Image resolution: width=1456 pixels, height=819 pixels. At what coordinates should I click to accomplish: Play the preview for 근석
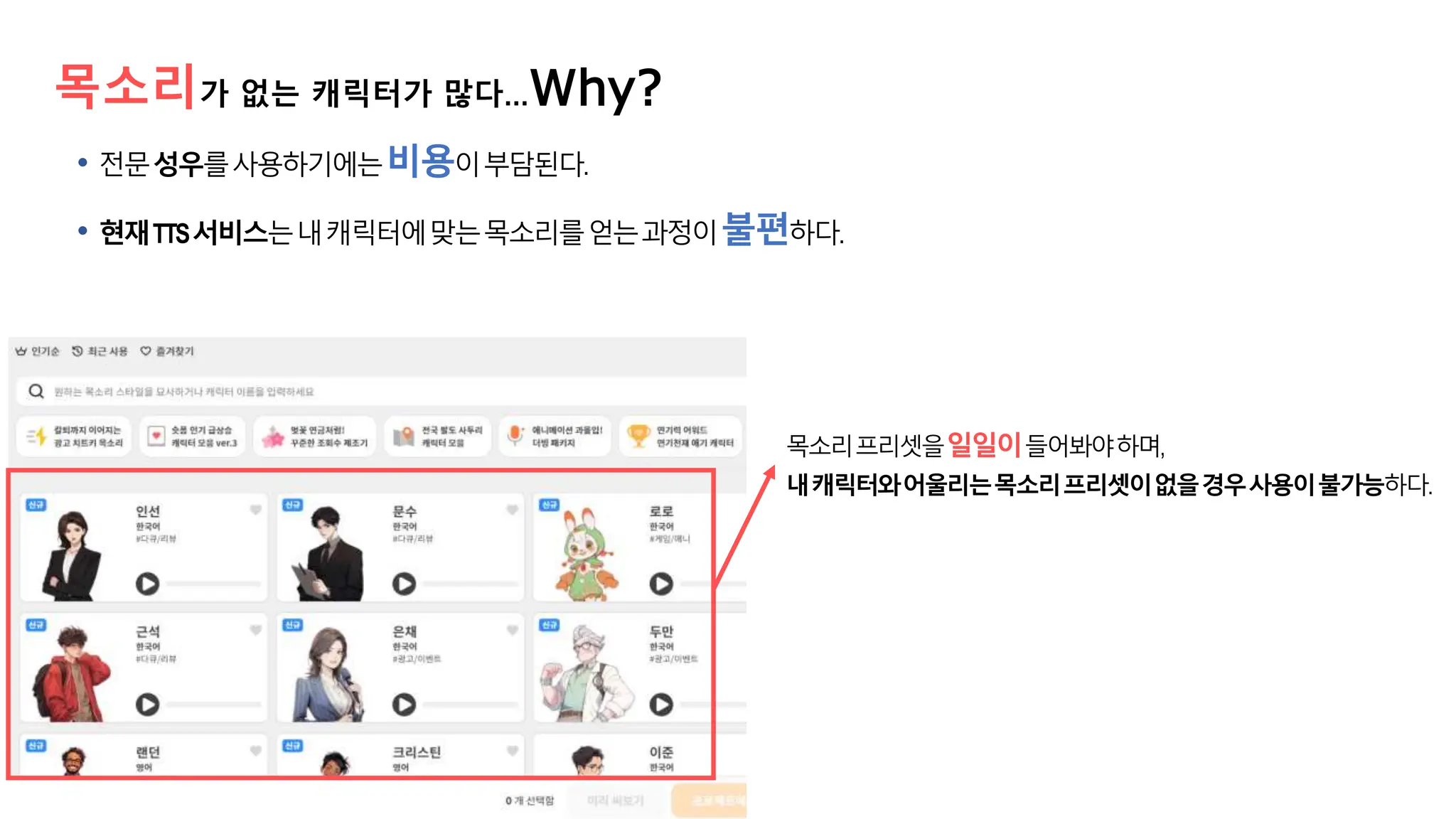[147, 704]
